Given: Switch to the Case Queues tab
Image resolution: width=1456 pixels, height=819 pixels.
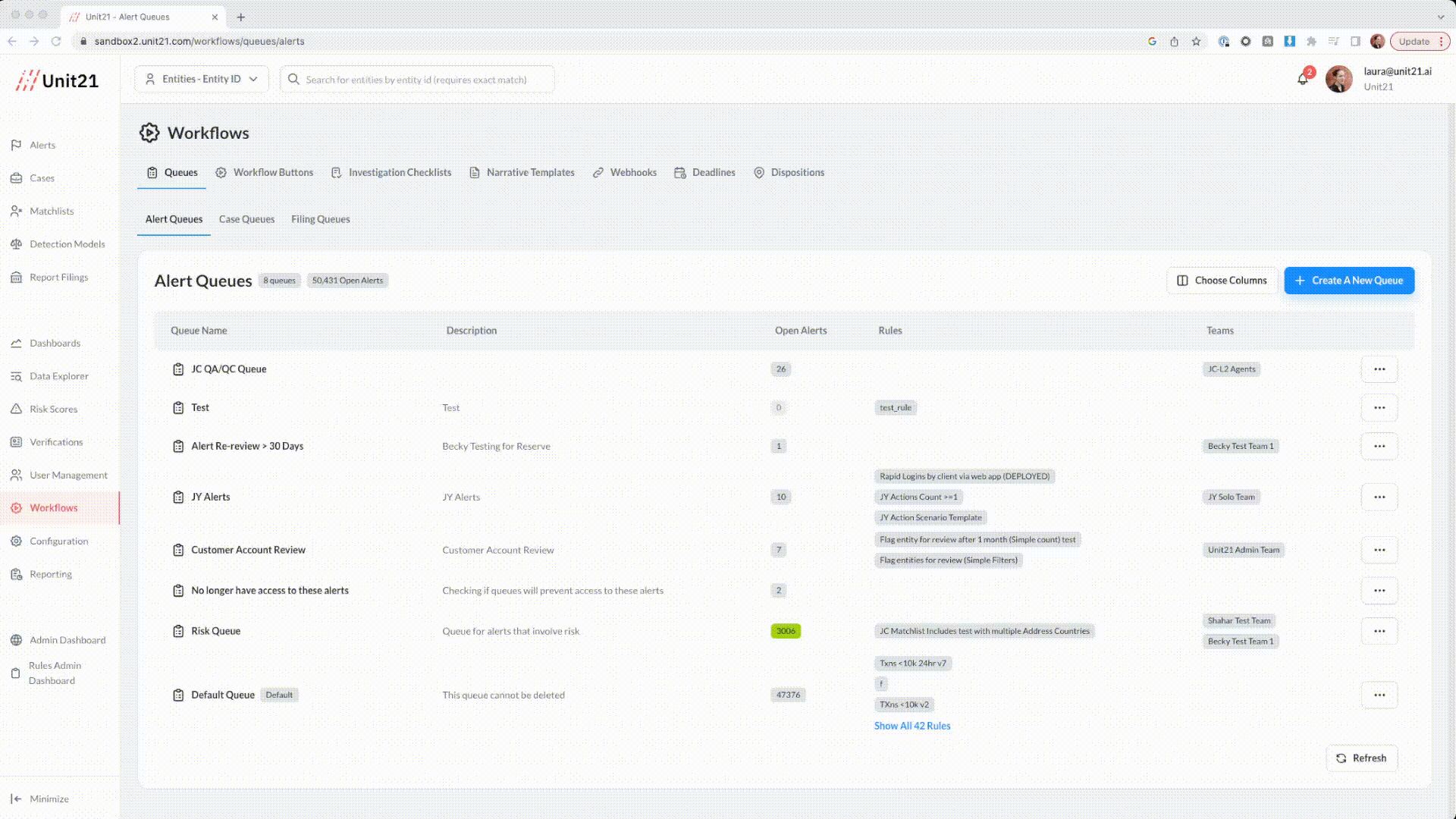Looking at the screenshot, I should (246, 220).
